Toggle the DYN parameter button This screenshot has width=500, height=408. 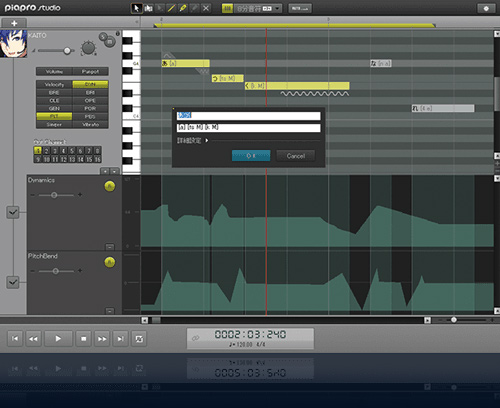pyautogui.click(x=90, y=84)
